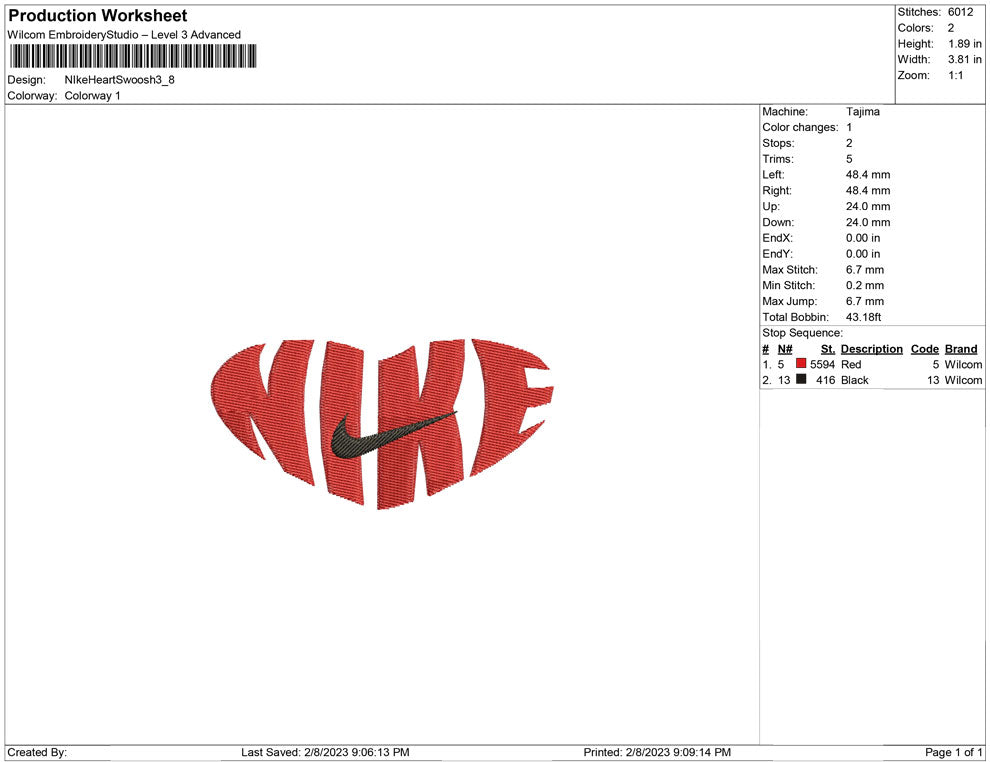Image resolution: width=990 pixels, height=762 pixels.
Task: Click the Min Stitch value 0.2 mm
Action: pyautogui.click(x=865, y=285)
